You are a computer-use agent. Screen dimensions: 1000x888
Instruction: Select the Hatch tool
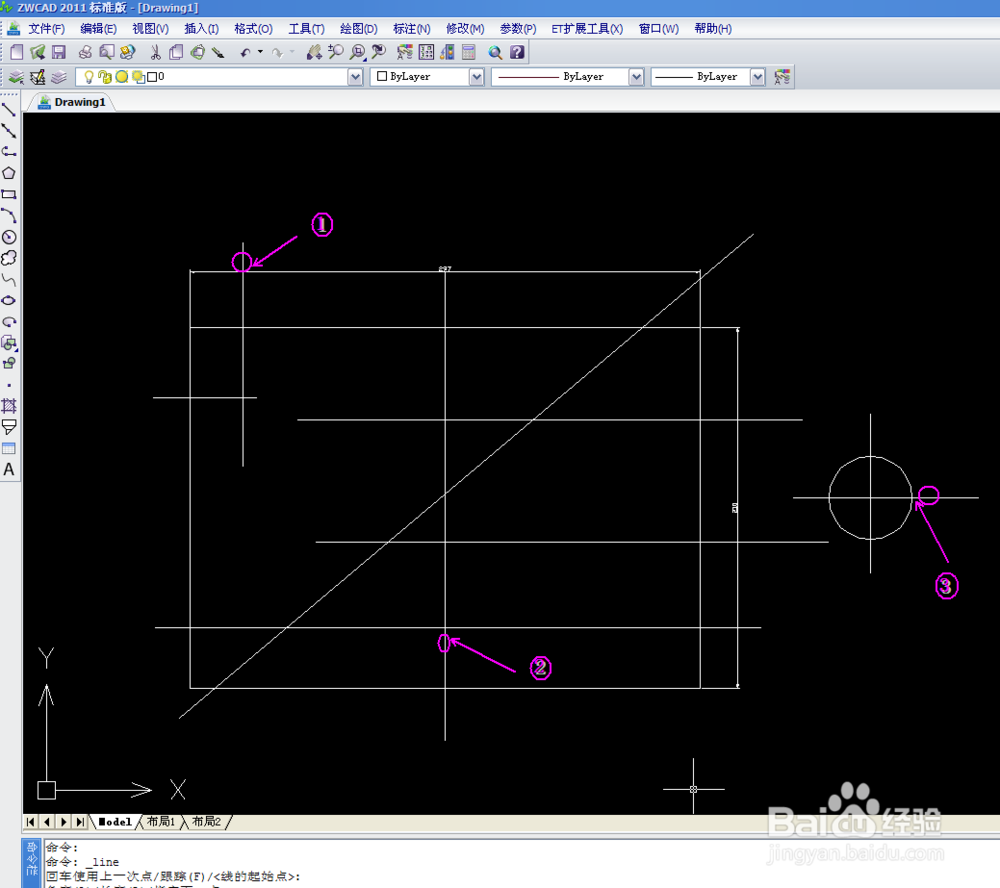coord(9,406)
